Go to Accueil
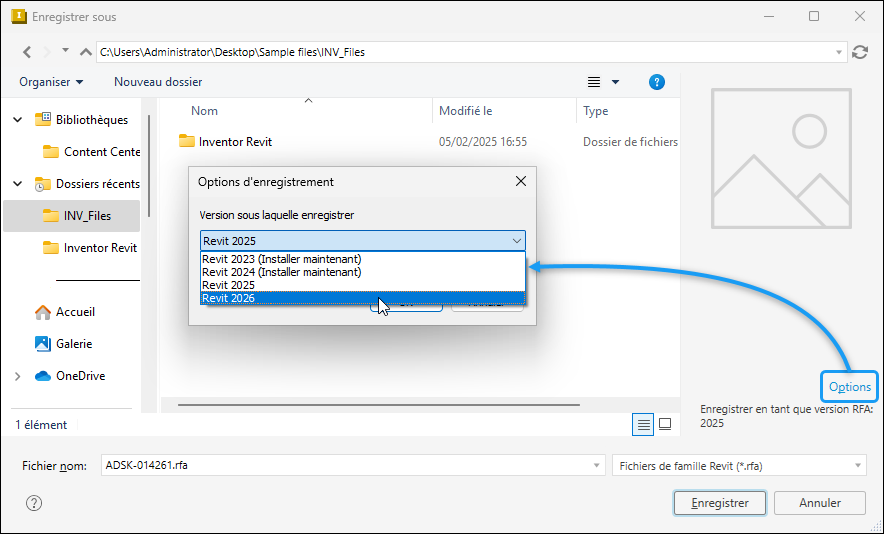This screenshot has height=534, width=884. pos(65,312)
